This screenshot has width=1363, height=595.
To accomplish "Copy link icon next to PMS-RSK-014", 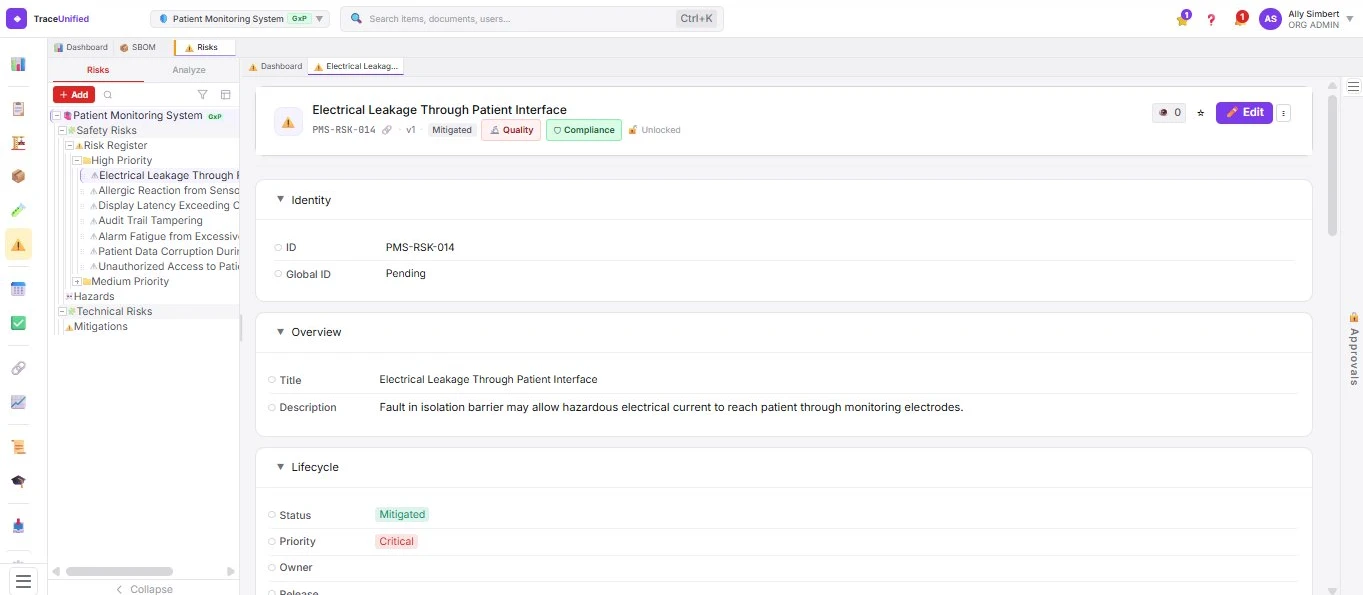I will point(387,130).
